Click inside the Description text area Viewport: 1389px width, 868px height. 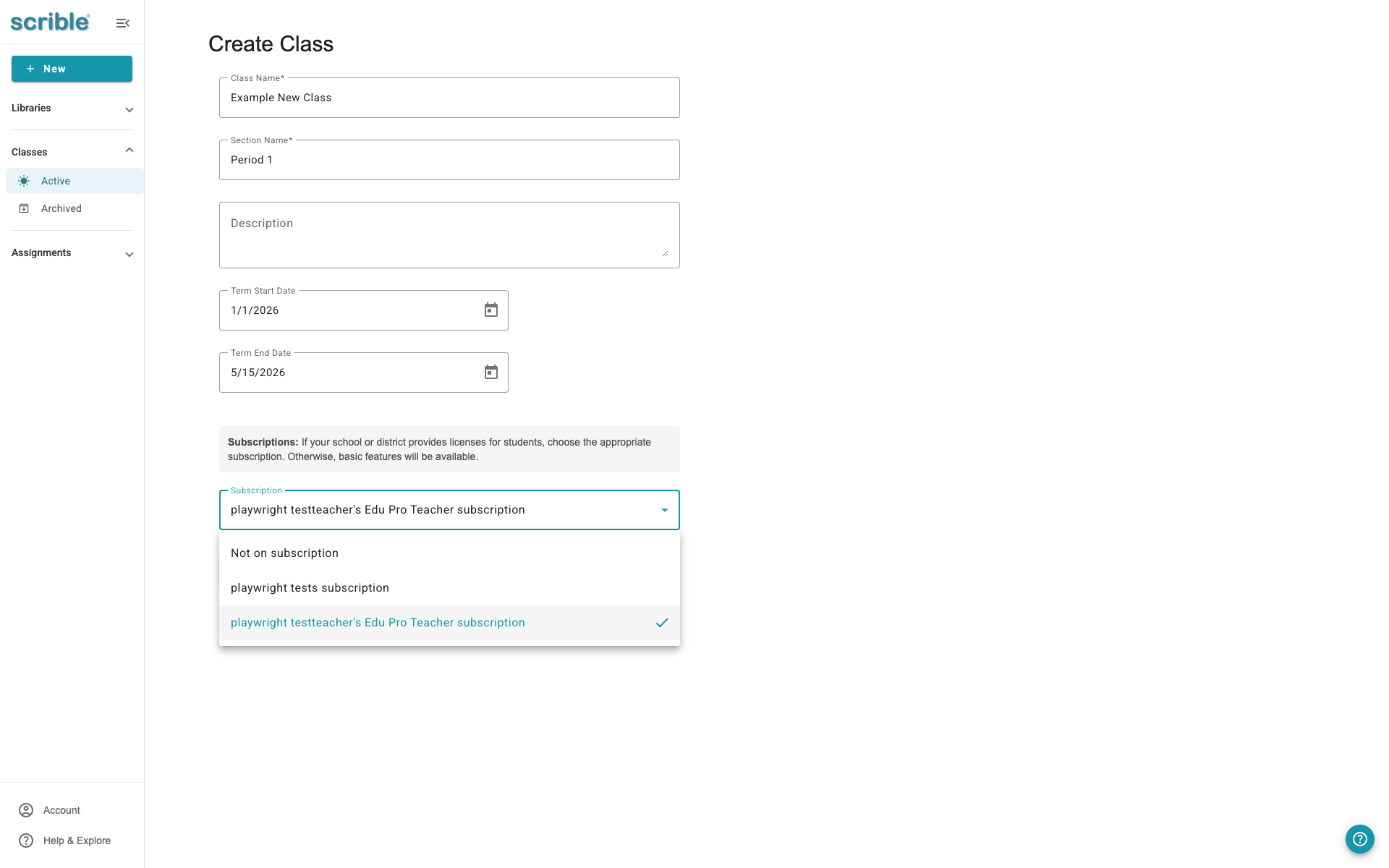click(x=449, y=234)
